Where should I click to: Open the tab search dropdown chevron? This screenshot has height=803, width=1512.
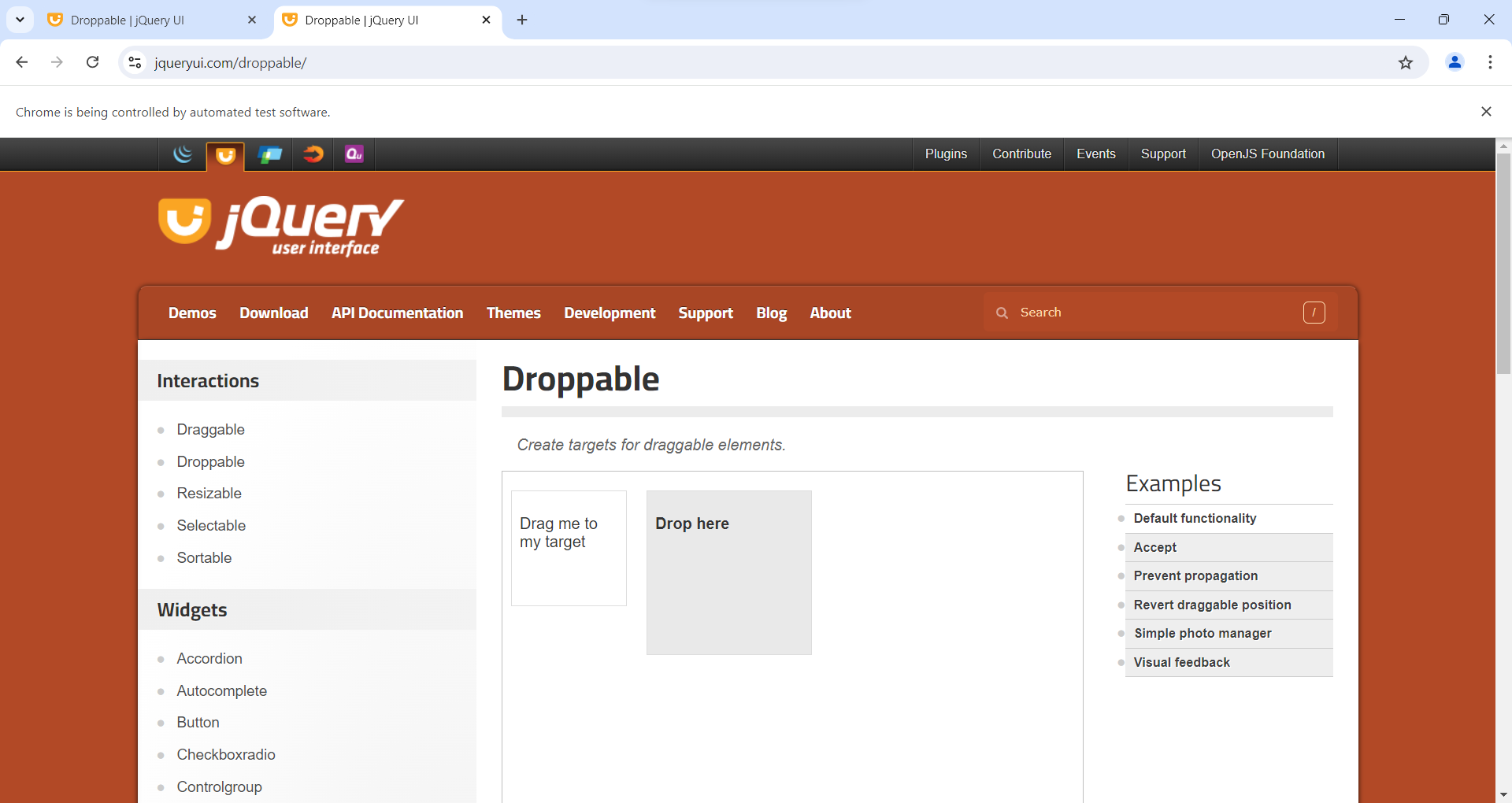pyautogui.click(x=20, y=20)
